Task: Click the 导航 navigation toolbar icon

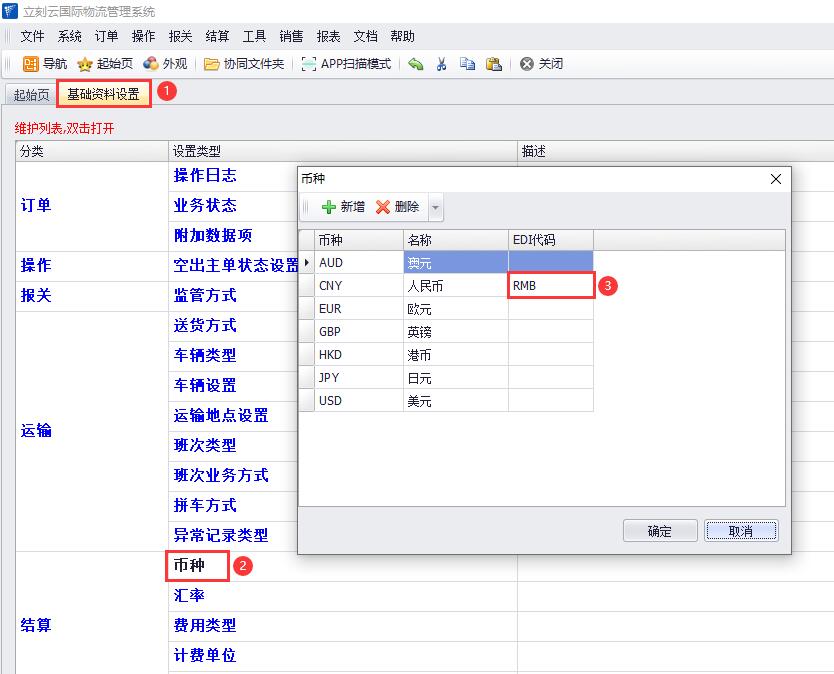Action: [x=44, y=64]
